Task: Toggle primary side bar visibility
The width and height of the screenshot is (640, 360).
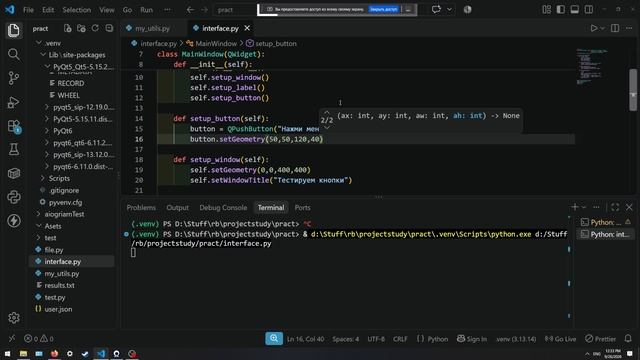Action: coord(561,9)
